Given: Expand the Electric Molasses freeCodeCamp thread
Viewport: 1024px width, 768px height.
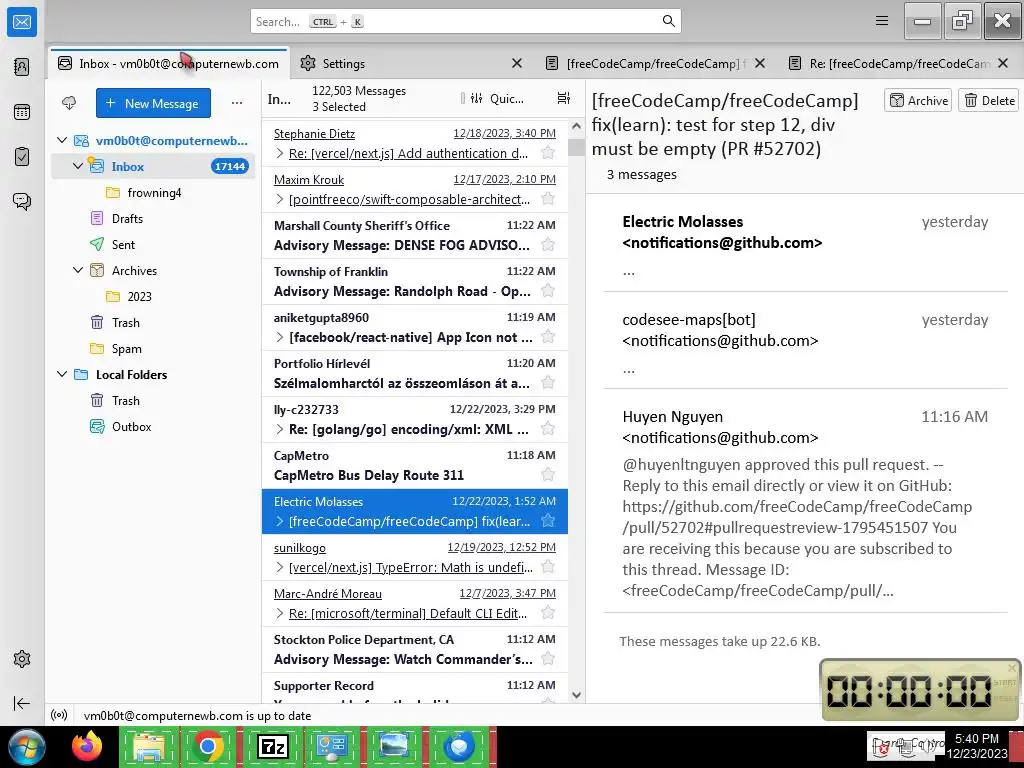Looking at the screenshot, I should pos(280,521).
